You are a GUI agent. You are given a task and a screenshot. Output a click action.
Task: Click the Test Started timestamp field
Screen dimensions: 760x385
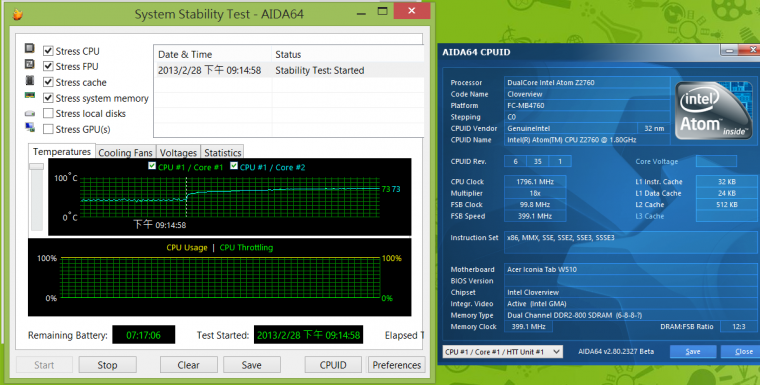(x=308, y=335)
